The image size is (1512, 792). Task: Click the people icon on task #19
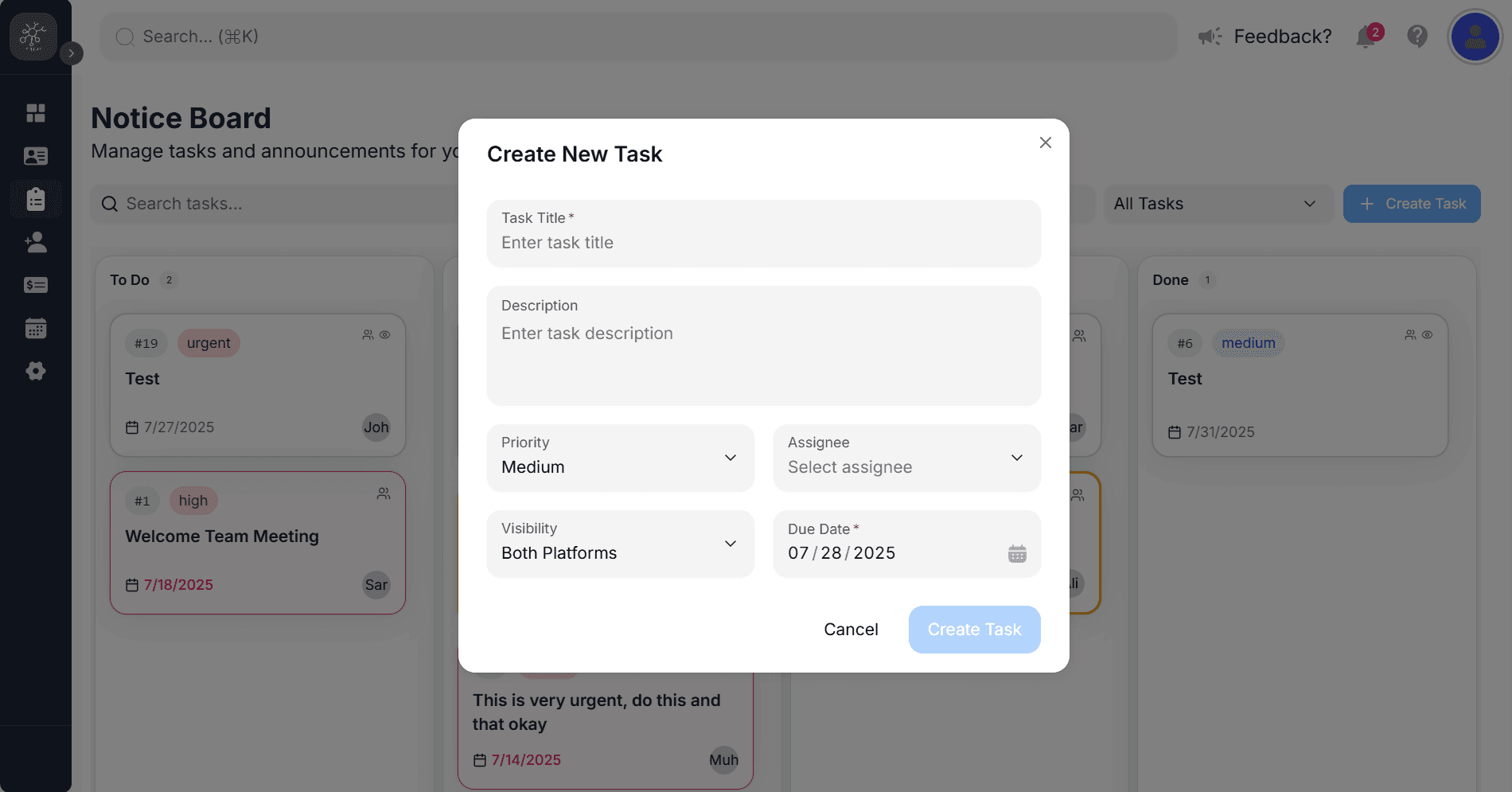[368, 335]
